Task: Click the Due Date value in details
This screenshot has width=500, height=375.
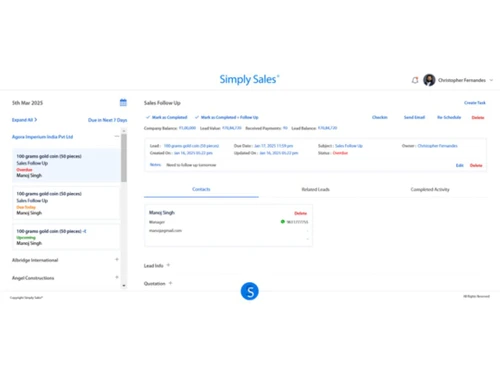Action: 274,146
